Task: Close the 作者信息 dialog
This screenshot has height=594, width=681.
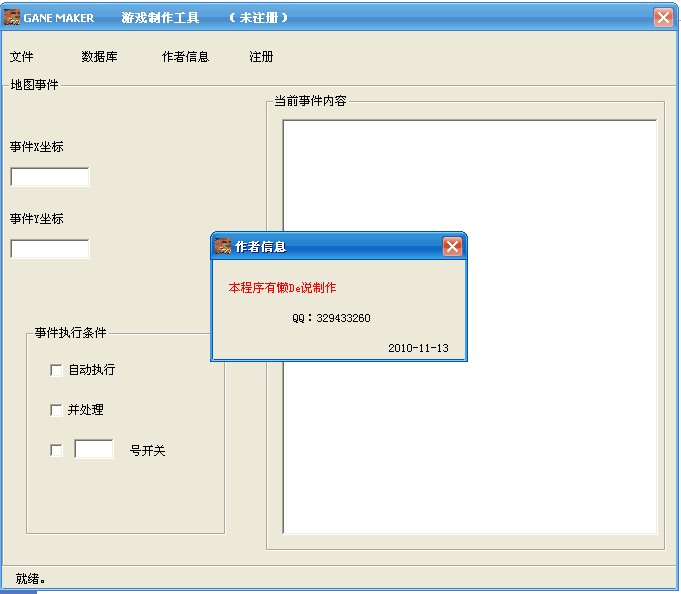Action: click(452, 247)
